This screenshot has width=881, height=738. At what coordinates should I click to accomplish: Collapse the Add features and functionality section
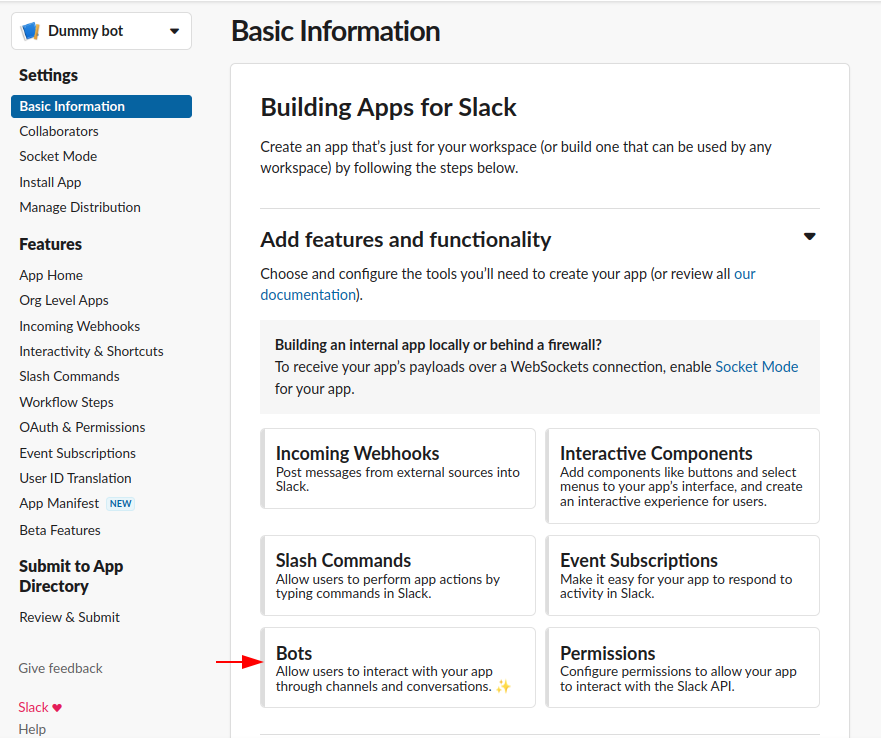click(x=809, y=237)
